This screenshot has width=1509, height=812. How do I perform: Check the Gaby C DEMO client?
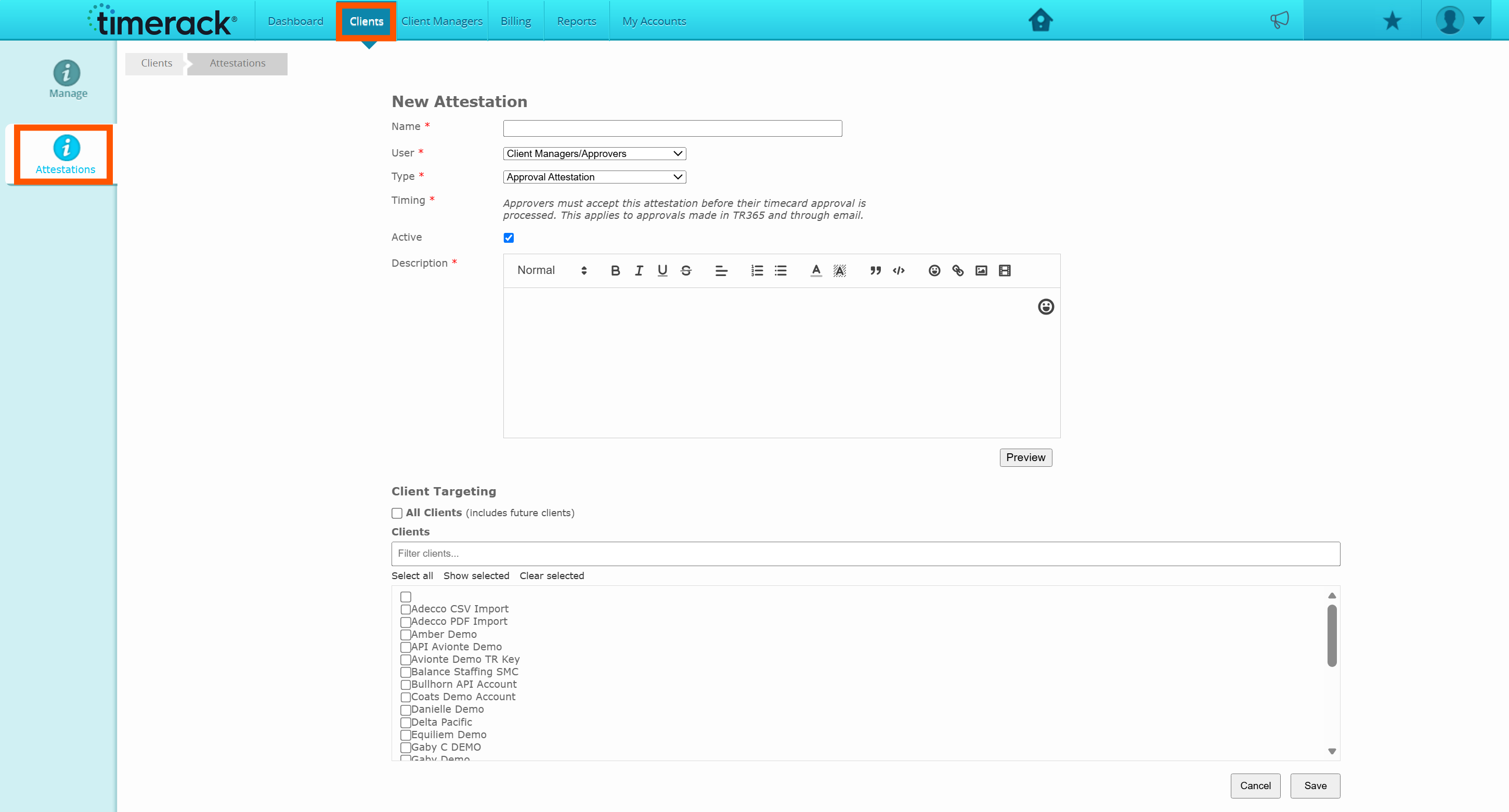(x=406, y=748)
